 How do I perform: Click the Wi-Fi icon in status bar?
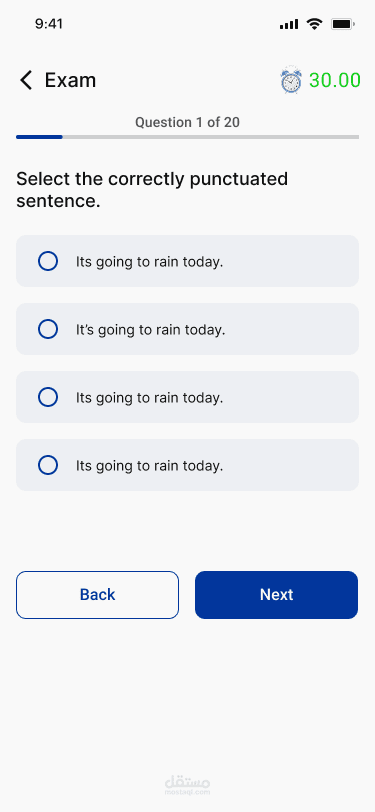coord(314,24)
